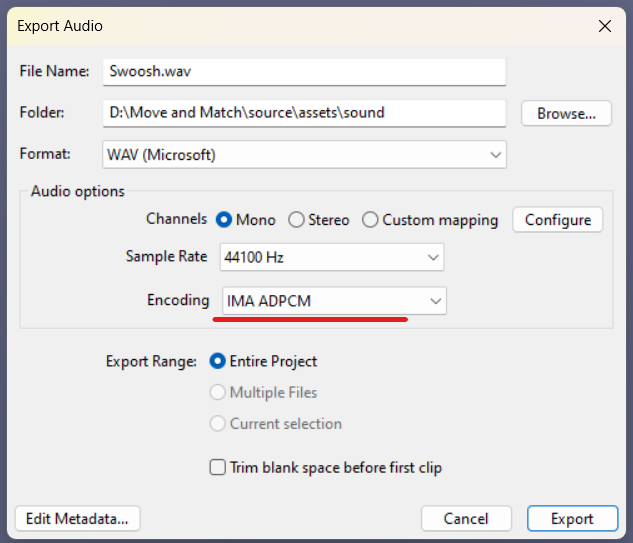Choose the Stereo channel option
This screenshot has height=543, width=633.
pyautogui.click(x=296, y=220)
